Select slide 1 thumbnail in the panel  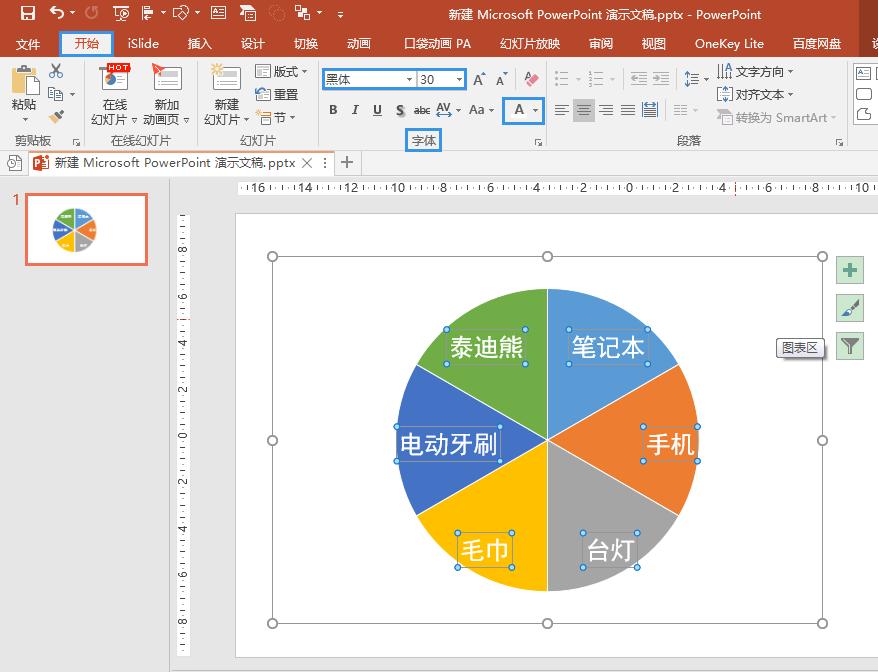coord(85,229)
